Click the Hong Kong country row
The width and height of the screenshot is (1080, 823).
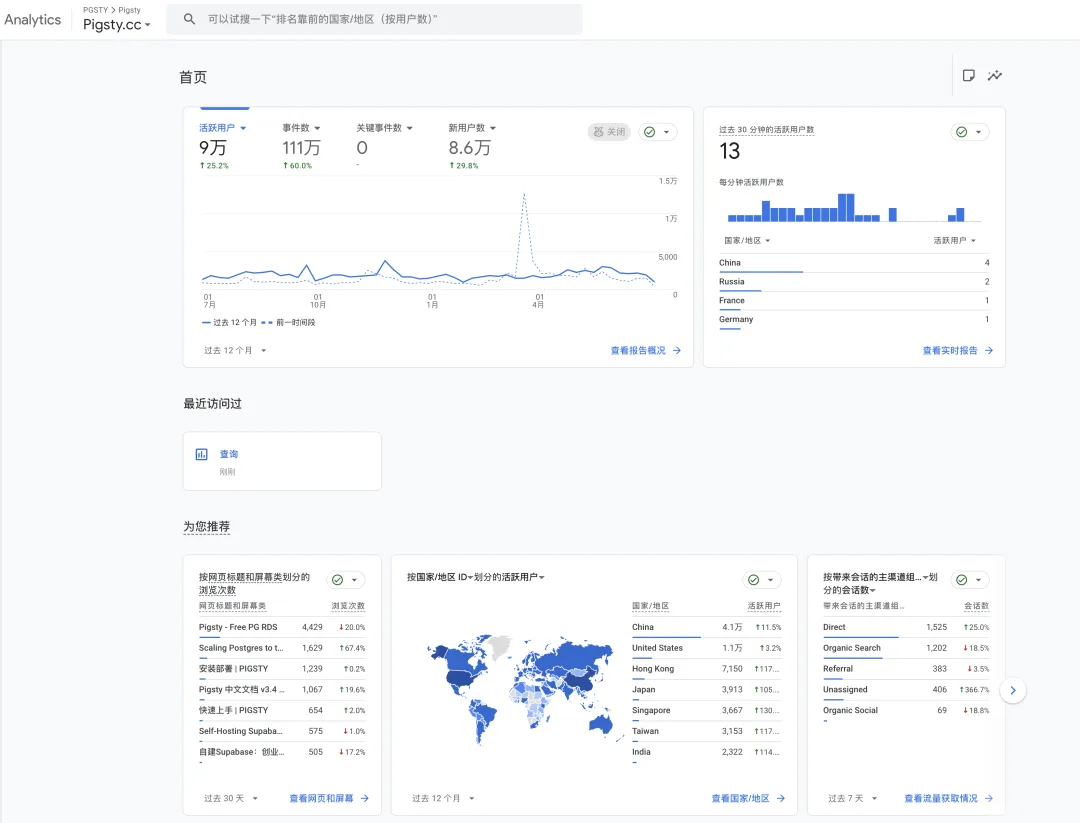(707, 669)
